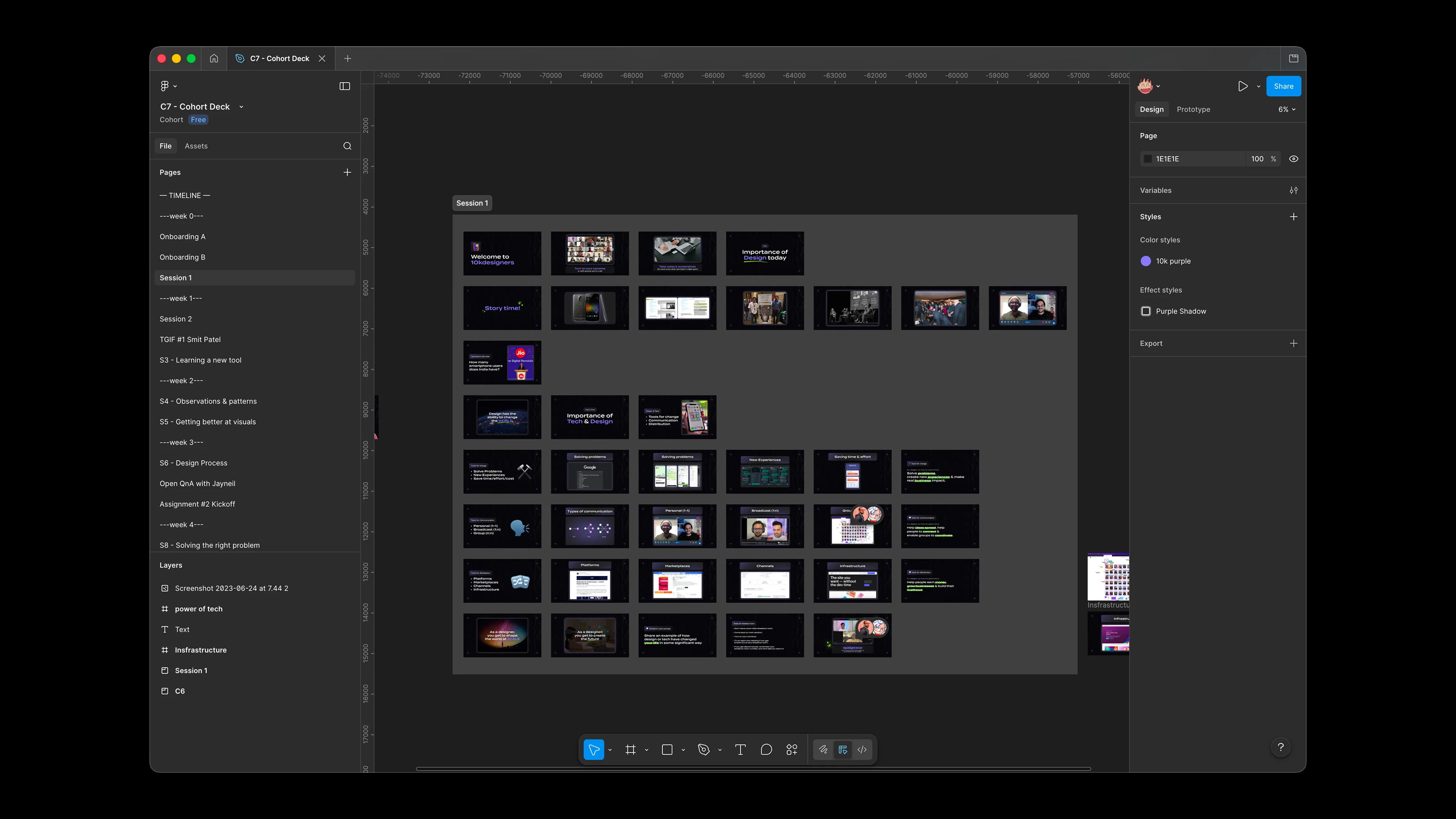The height and width of the screenshot is (819, 1456).
Task: Select the Comment tool
Action: click(x=766, y=750)
